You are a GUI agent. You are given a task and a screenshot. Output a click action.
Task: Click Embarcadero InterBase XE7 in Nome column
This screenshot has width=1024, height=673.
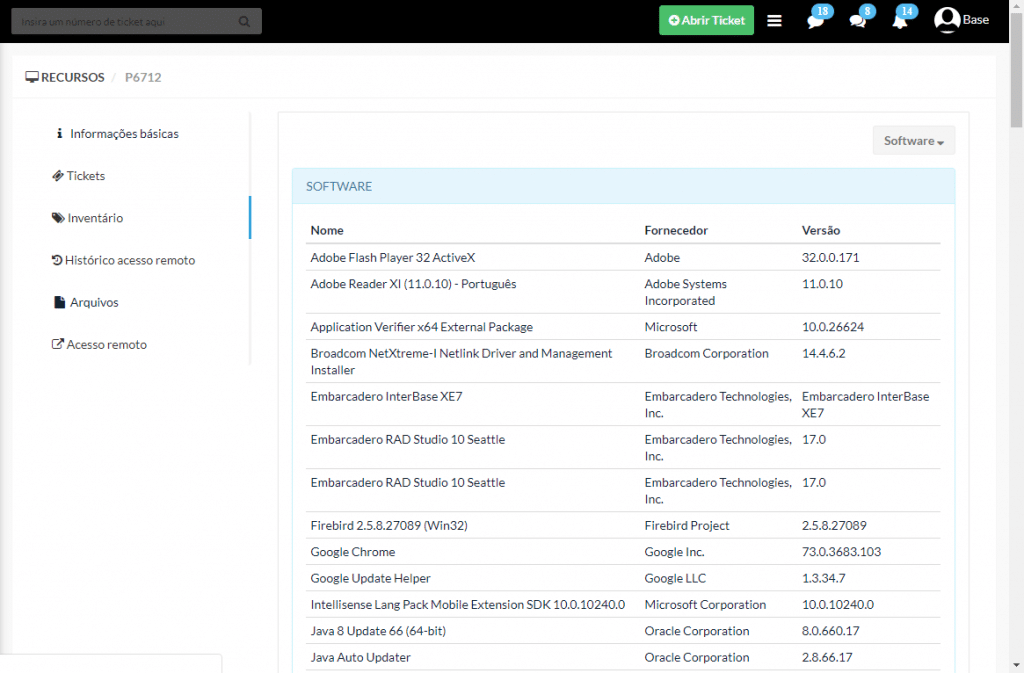coord(386,396)
